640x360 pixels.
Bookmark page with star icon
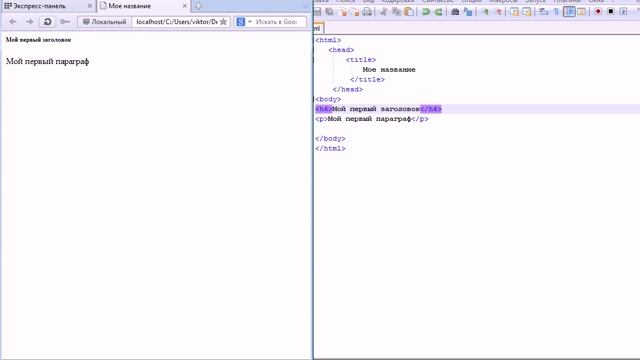pyautogui.click(x=223, y=22)
